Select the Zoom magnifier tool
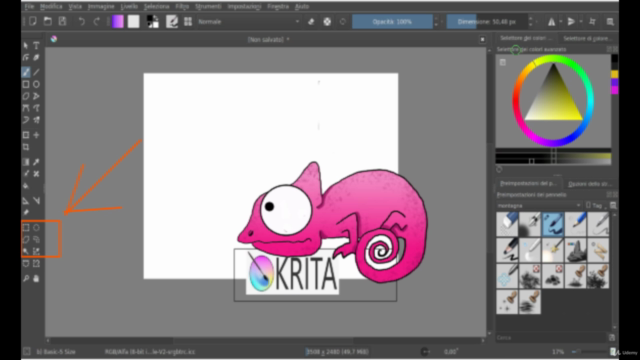This screenshot has width=640, height=360. (x=26, y=279)
